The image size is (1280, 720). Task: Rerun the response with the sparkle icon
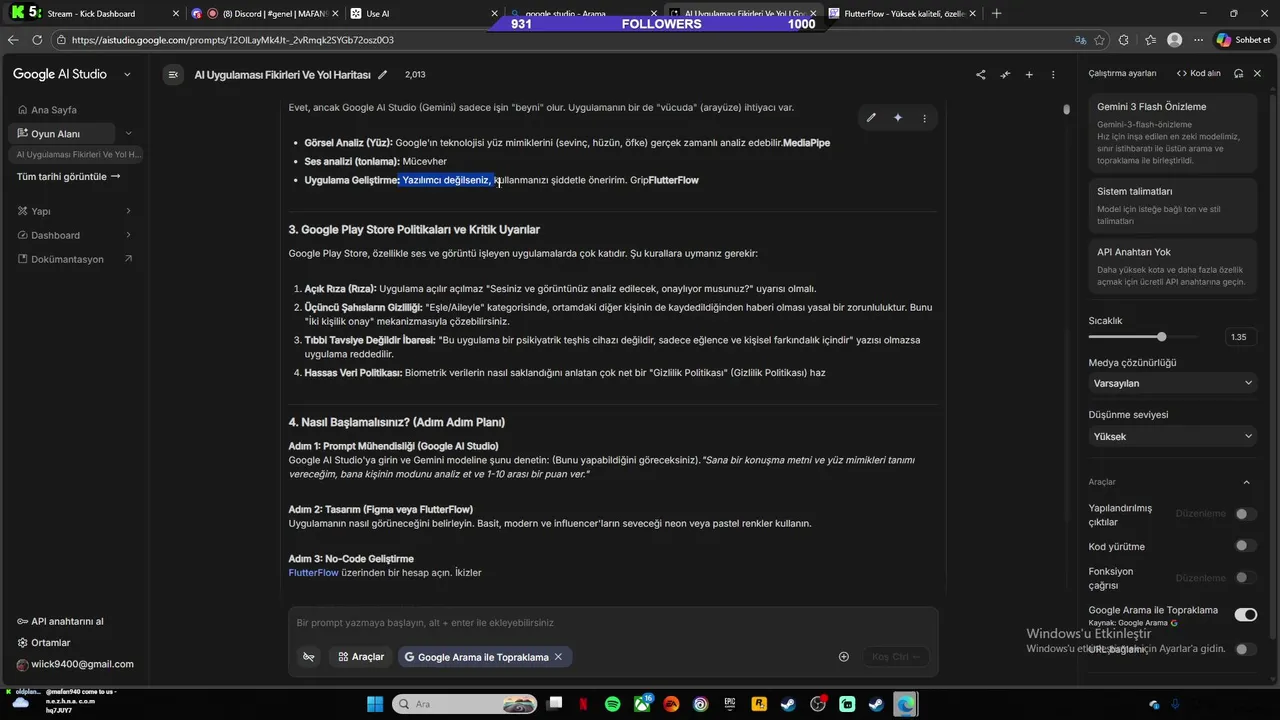click(x=898, y=118)
